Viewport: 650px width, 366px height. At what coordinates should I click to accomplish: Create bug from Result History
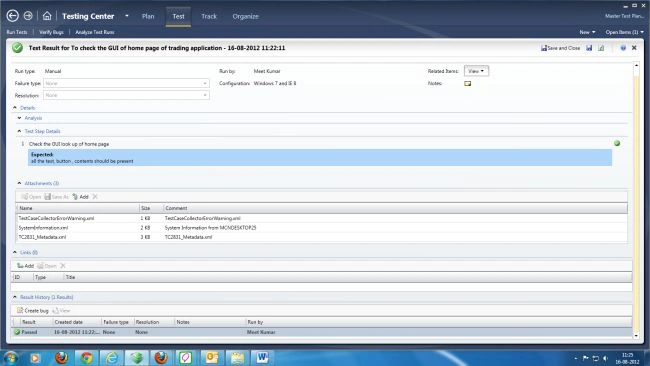point(33,310)
